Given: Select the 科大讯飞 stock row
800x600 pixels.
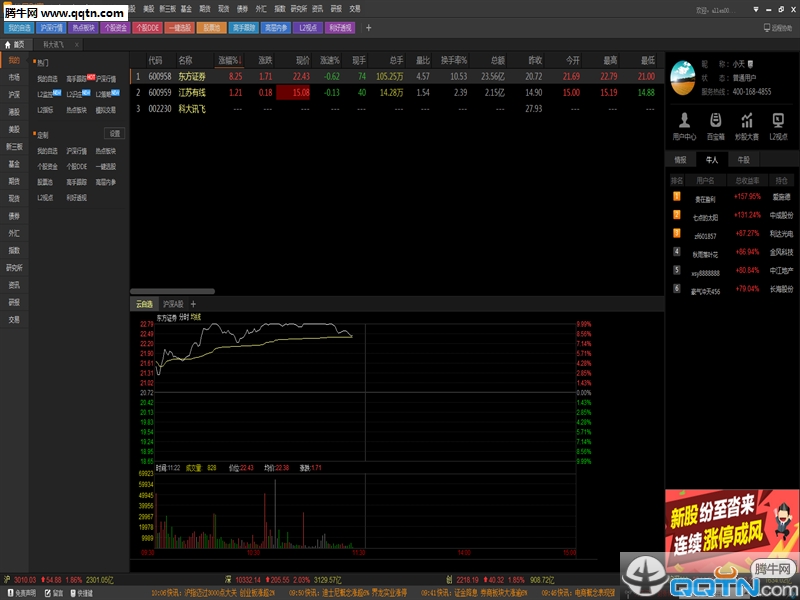Looking at the screenshot, I should [397, 109].
